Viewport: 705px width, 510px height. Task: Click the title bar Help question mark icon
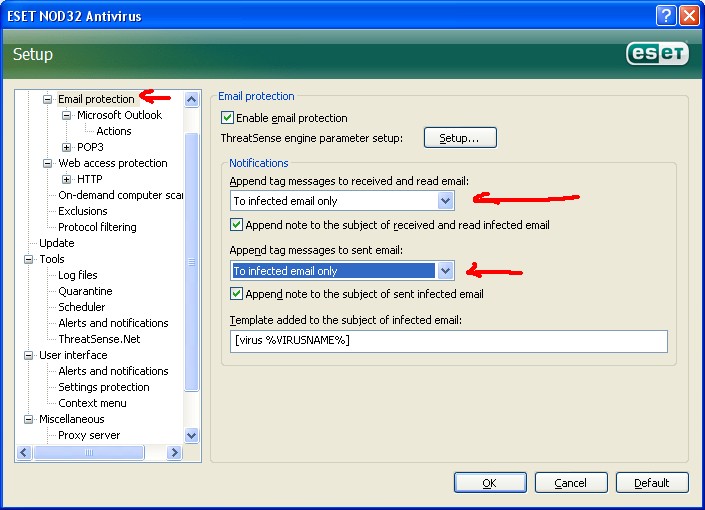666,16
